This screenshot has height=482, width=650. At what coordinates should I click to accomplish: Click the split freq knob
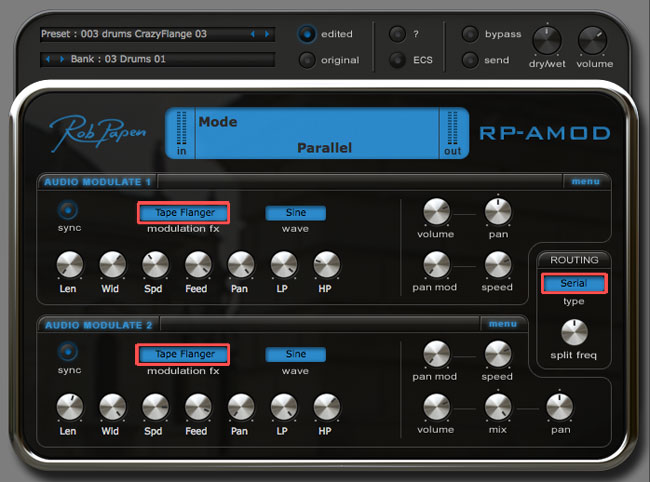pyautogui.click(x=574, y=332)
